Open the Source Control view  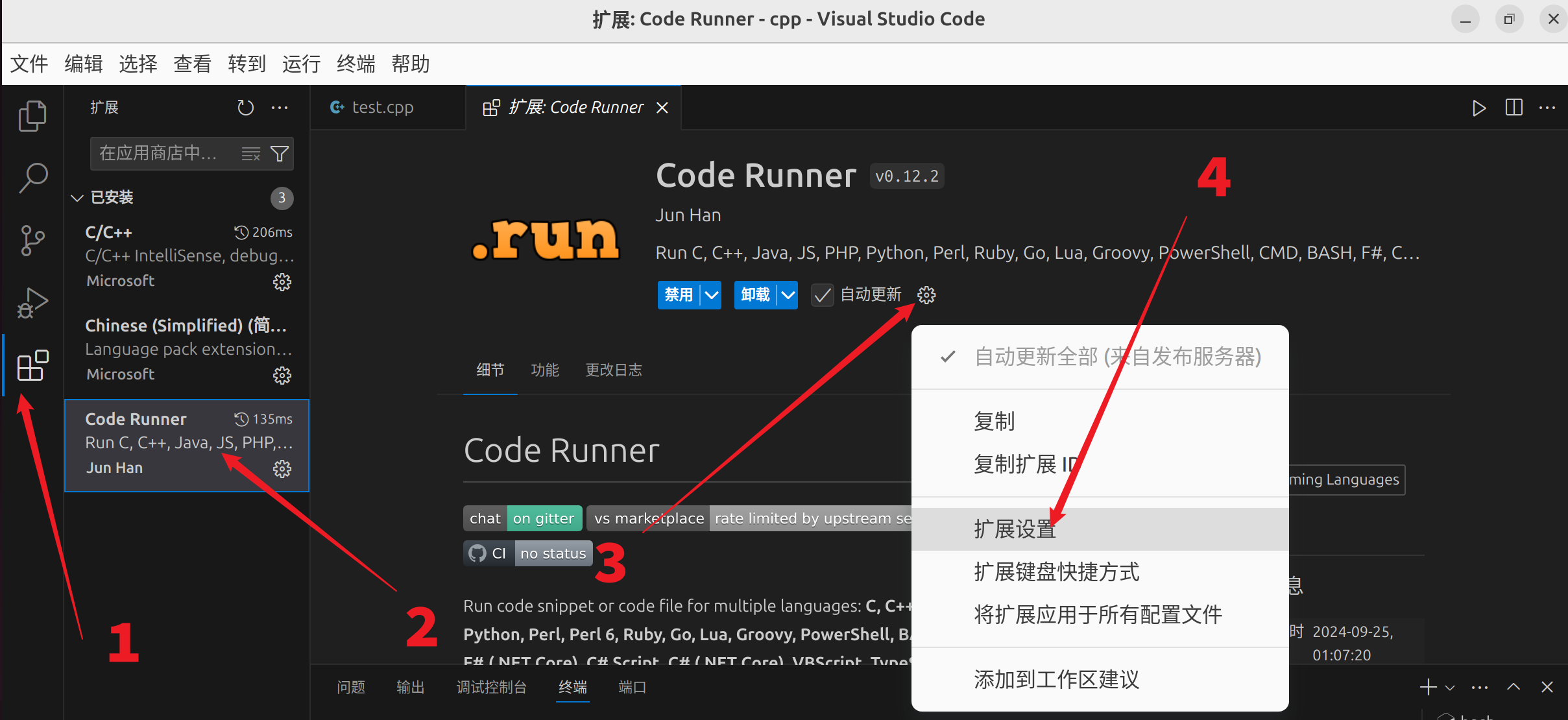coord(31,239)
